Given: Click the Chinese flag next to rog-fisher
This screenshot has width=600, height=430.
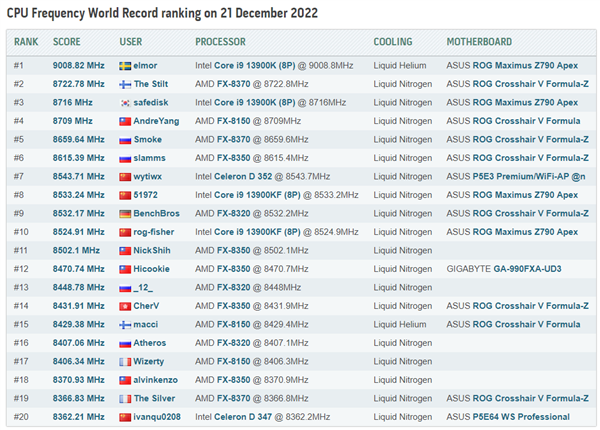Looking at the screenshot, I should [125, 233].
